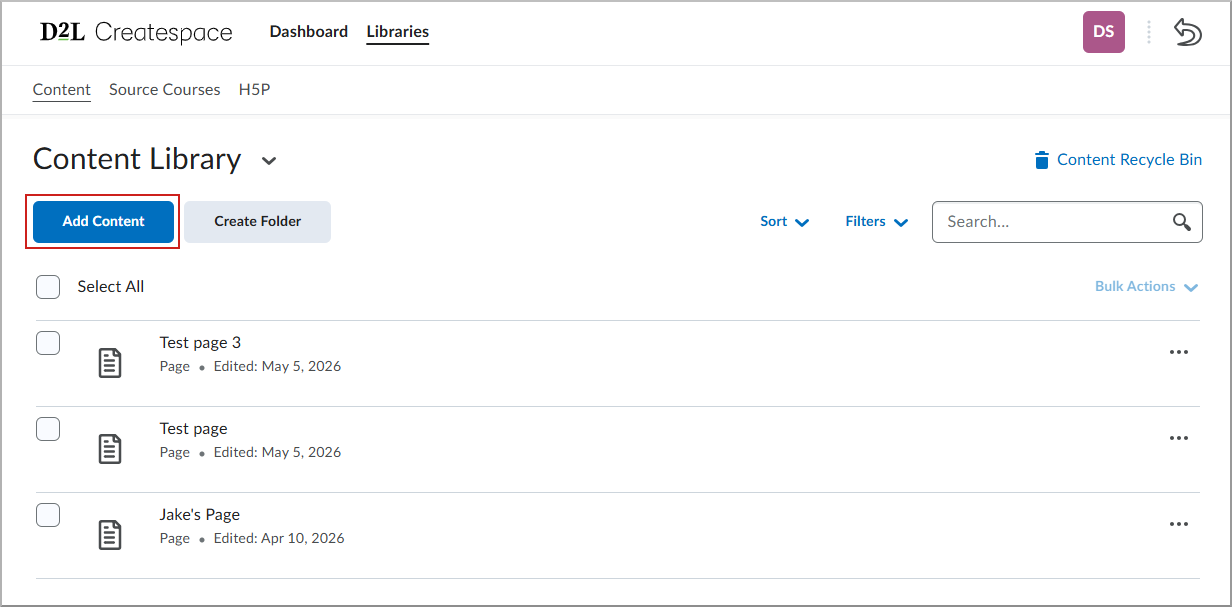Open the DS user avatar menu
This screenshot has height=607, width=1232.
[1104, 32]
